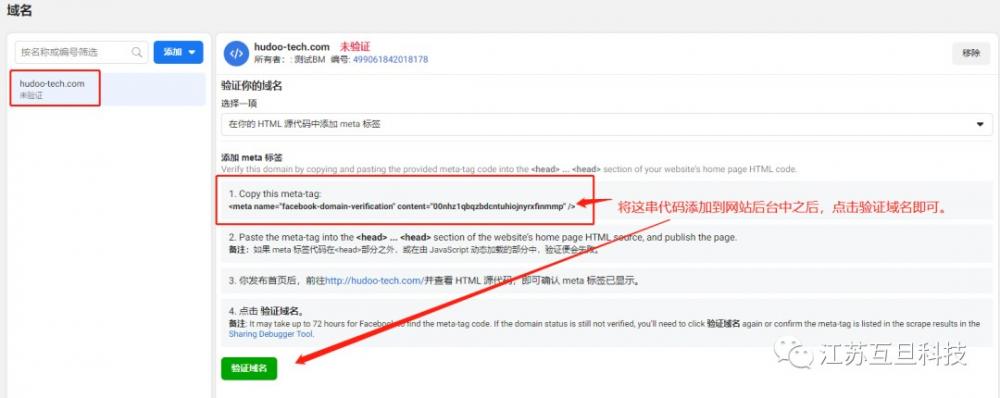1000x398 pixels.
Task: Click the 未验证 status next to the title
Action: coord(355,47)
